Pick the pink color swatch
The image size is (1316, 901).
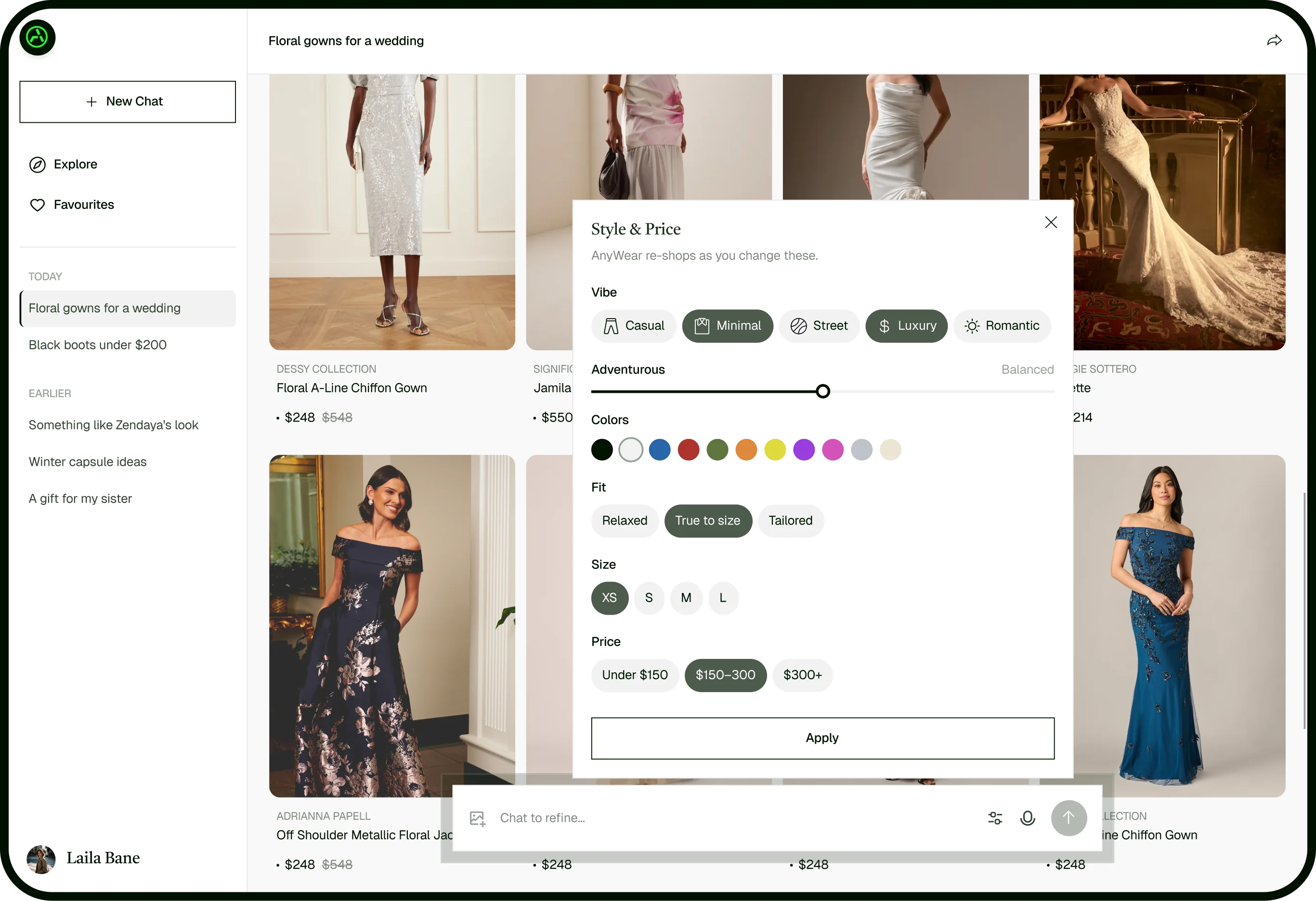point(833,450)
